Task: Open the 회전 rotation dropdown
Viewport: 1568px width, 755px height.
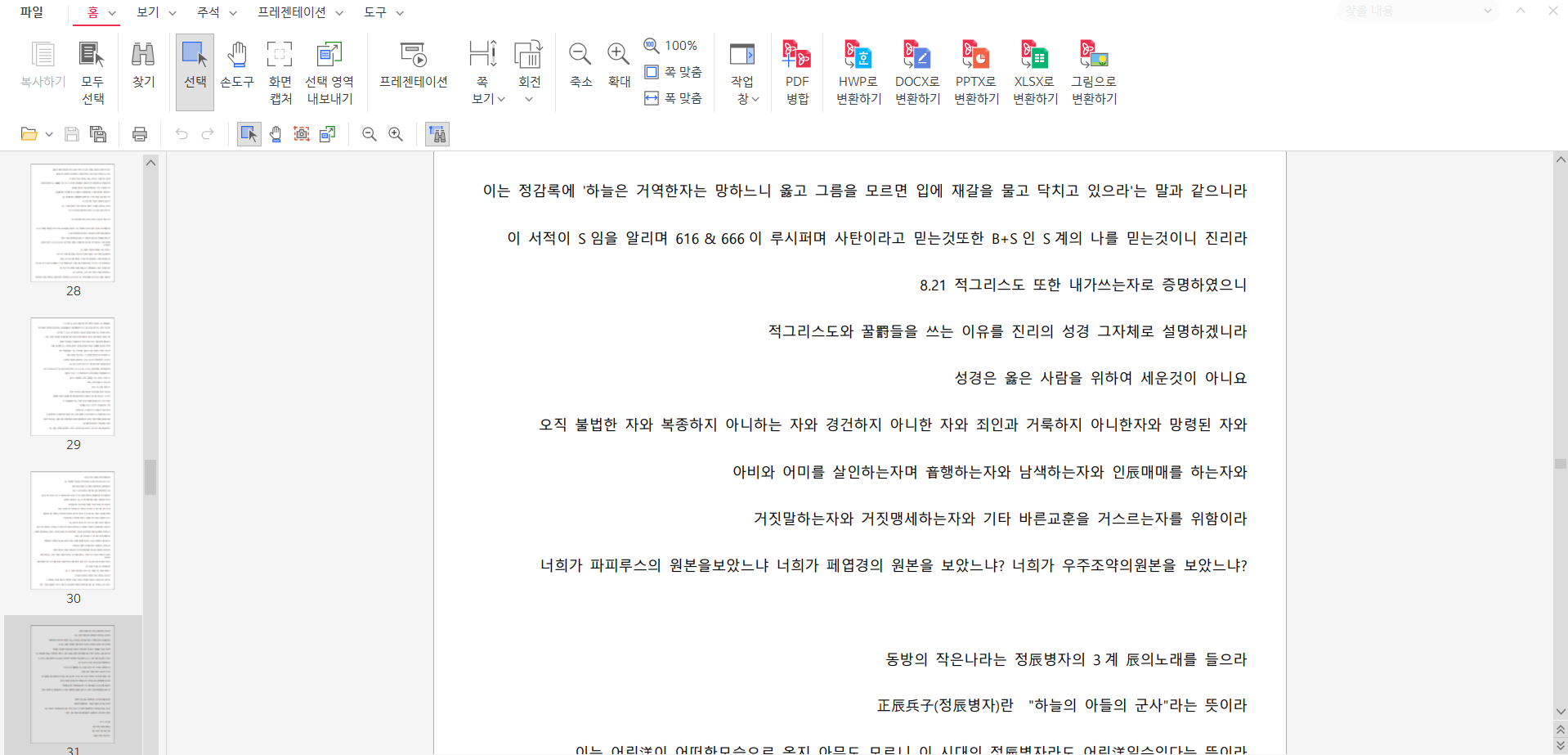Action: [x=529, y=98]
